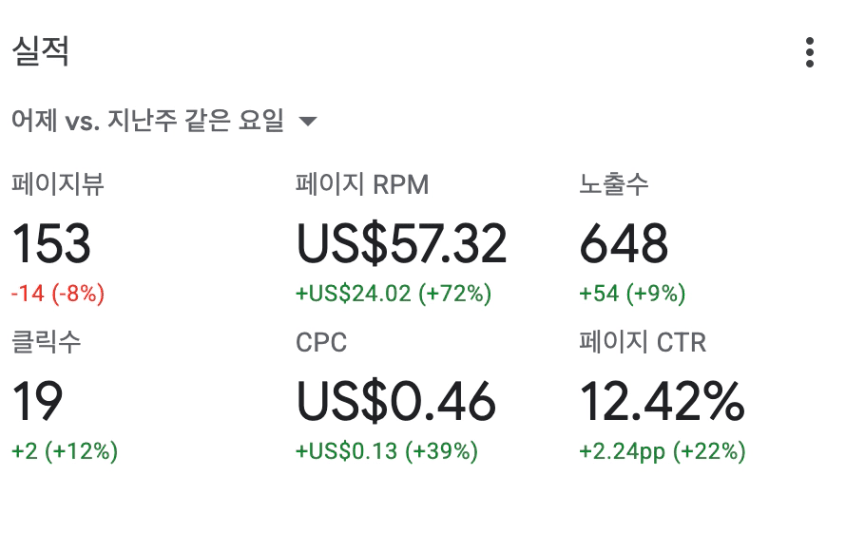Select the 19 clicks value
Image resolution: width=846 pixels, height=534 pixels.
(37, 401)
